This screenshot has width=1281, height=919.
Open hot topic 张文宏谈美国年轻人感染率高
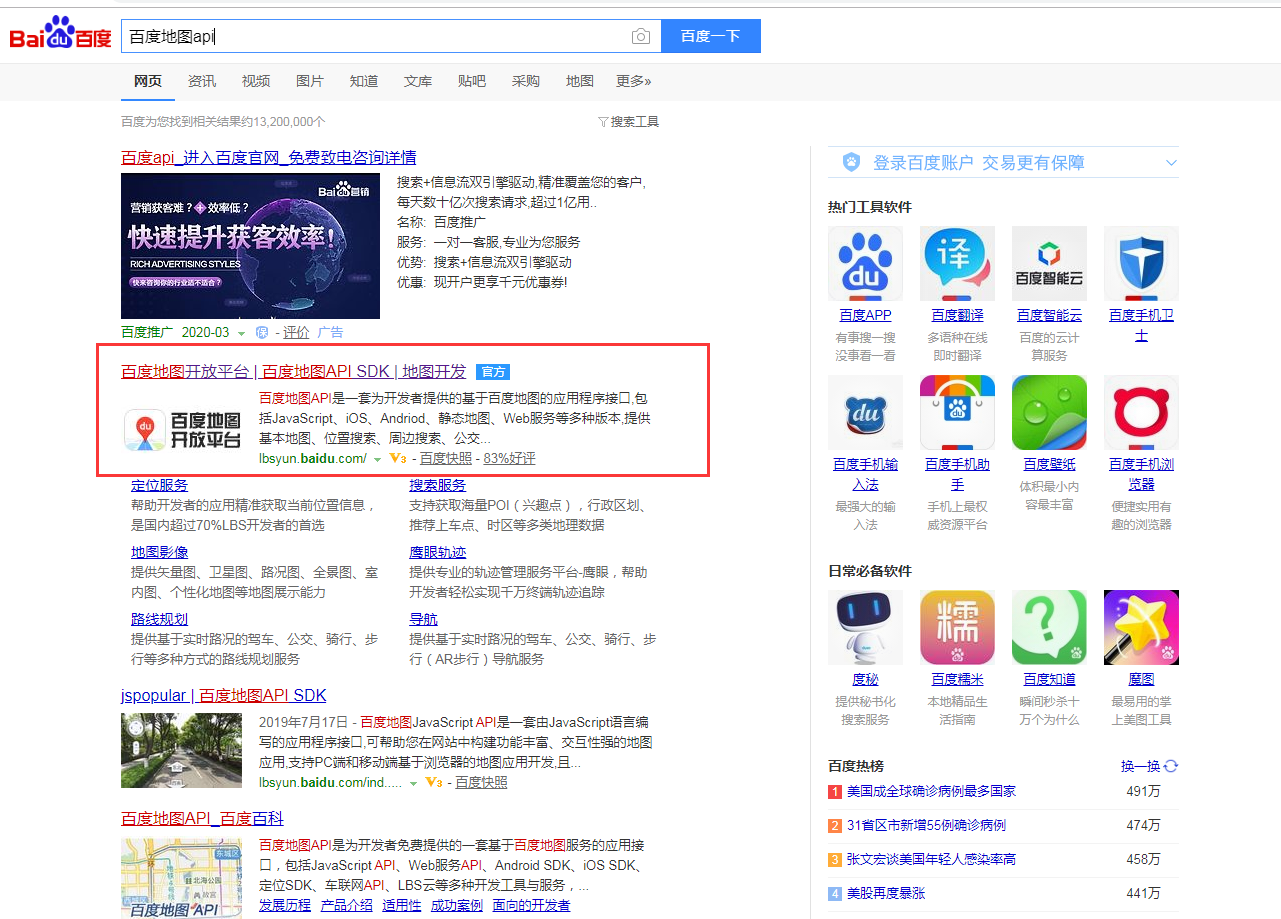coord(931,860)
